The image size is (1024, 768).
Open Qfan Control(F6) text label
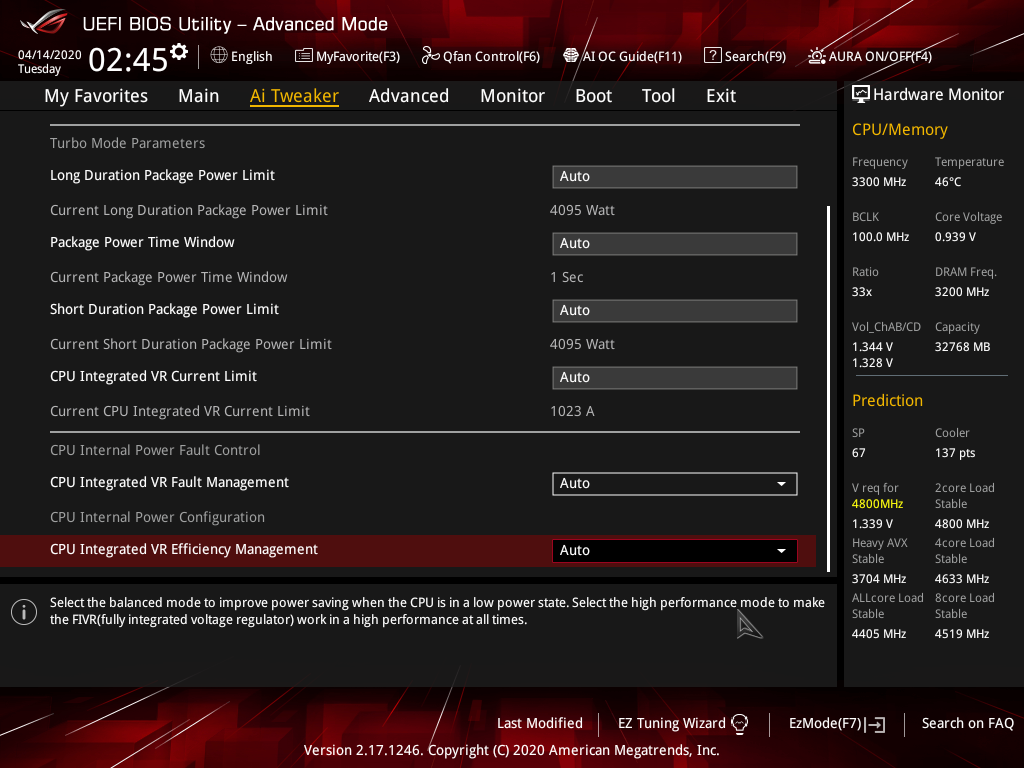491,56
